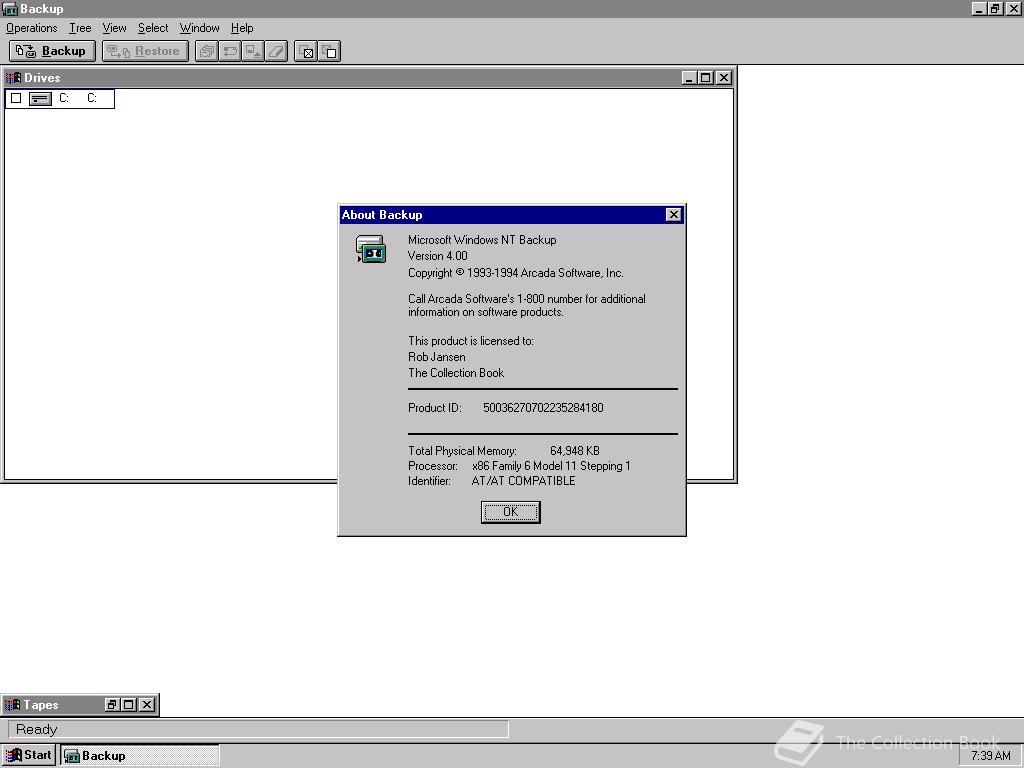
Task: Click 'Version 4.00' text
Action: coord(438,256)
